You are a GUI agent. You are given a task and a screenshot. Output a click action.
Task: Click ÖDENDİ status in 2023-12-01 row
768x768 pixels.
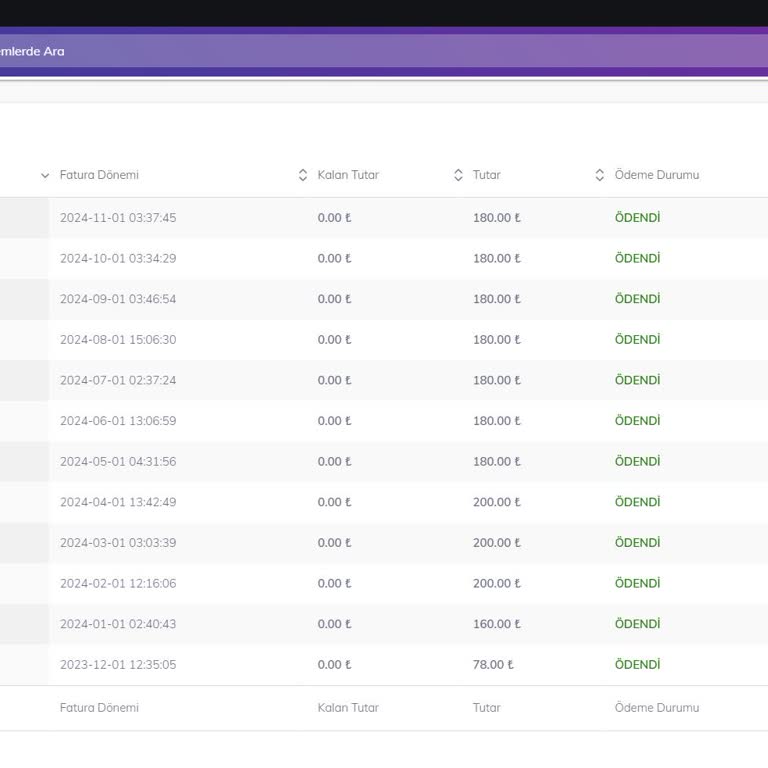coord(637,665)
